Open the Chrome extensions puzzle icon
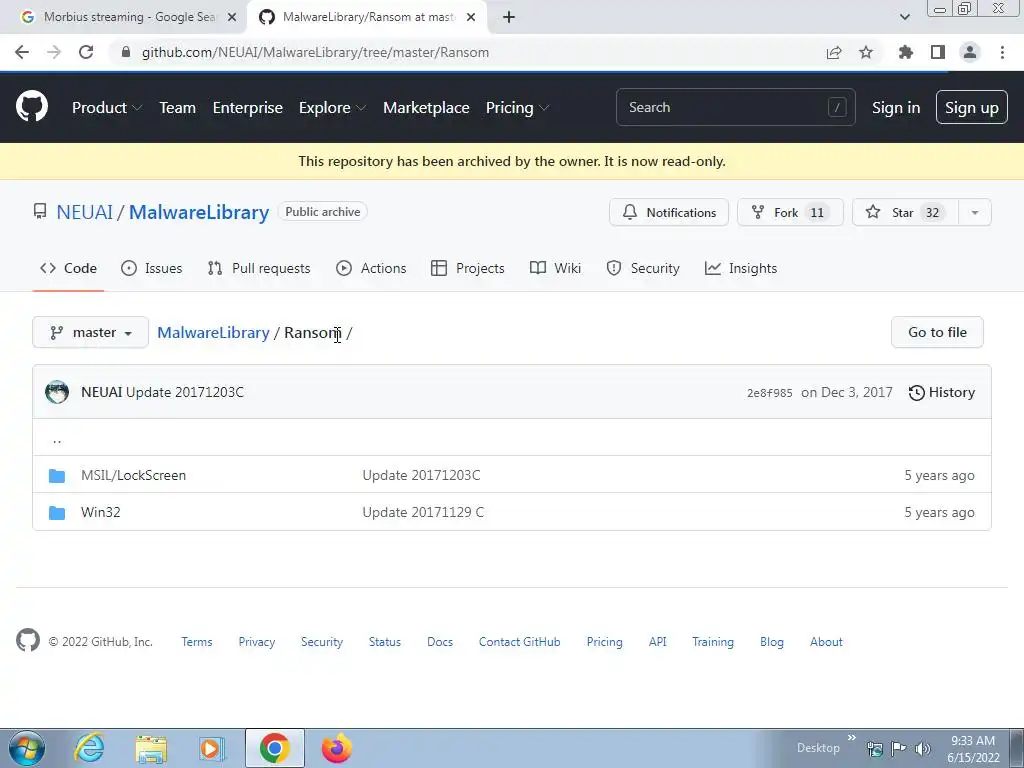Screen dimensions: 1024x768 pyautogui.click(x=905, y=52)
